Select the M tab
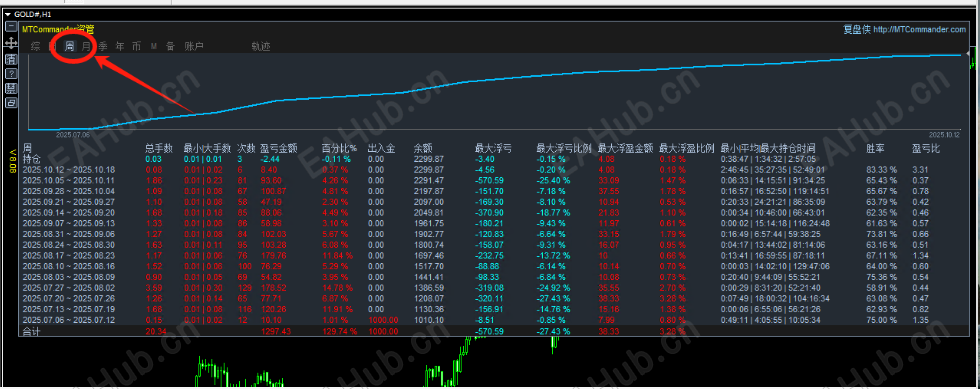The image size is (980, 389). coord(154,47)
